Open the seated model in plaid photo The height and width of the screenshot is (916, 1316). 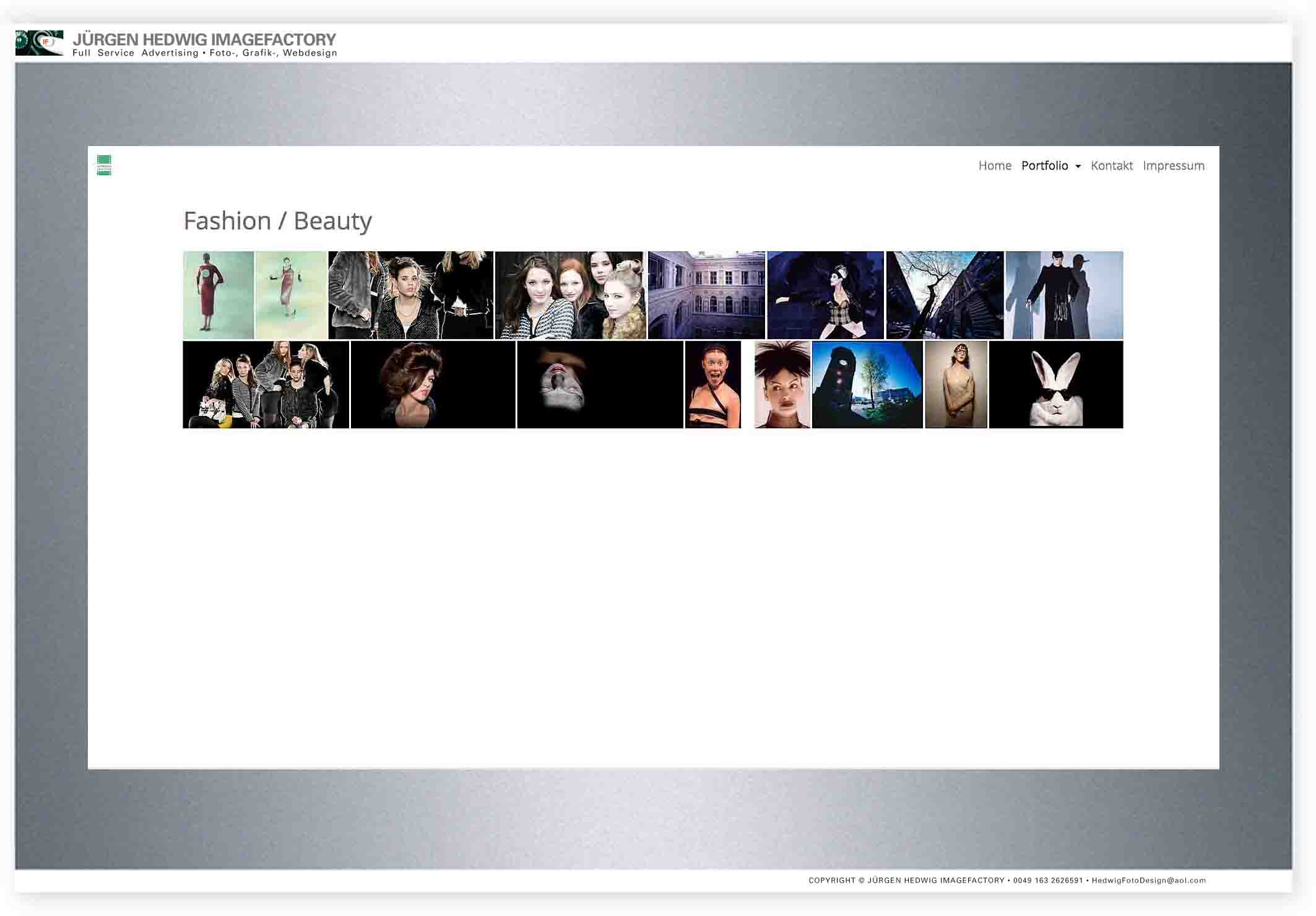[825, 295]
